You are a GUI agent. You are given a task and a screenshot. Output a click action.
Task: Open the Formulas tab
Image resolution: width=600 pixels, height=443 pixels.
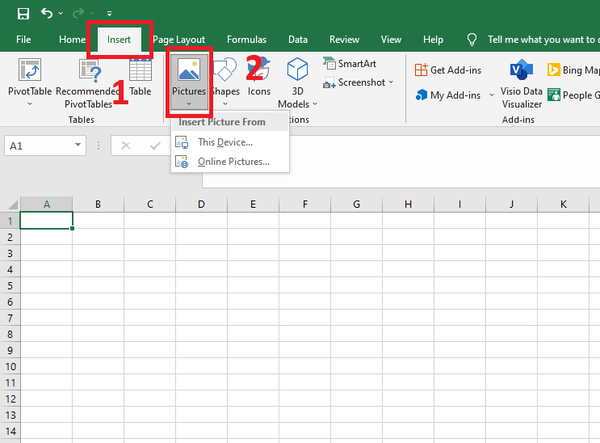pyautogui.click(x=246, y=39)
